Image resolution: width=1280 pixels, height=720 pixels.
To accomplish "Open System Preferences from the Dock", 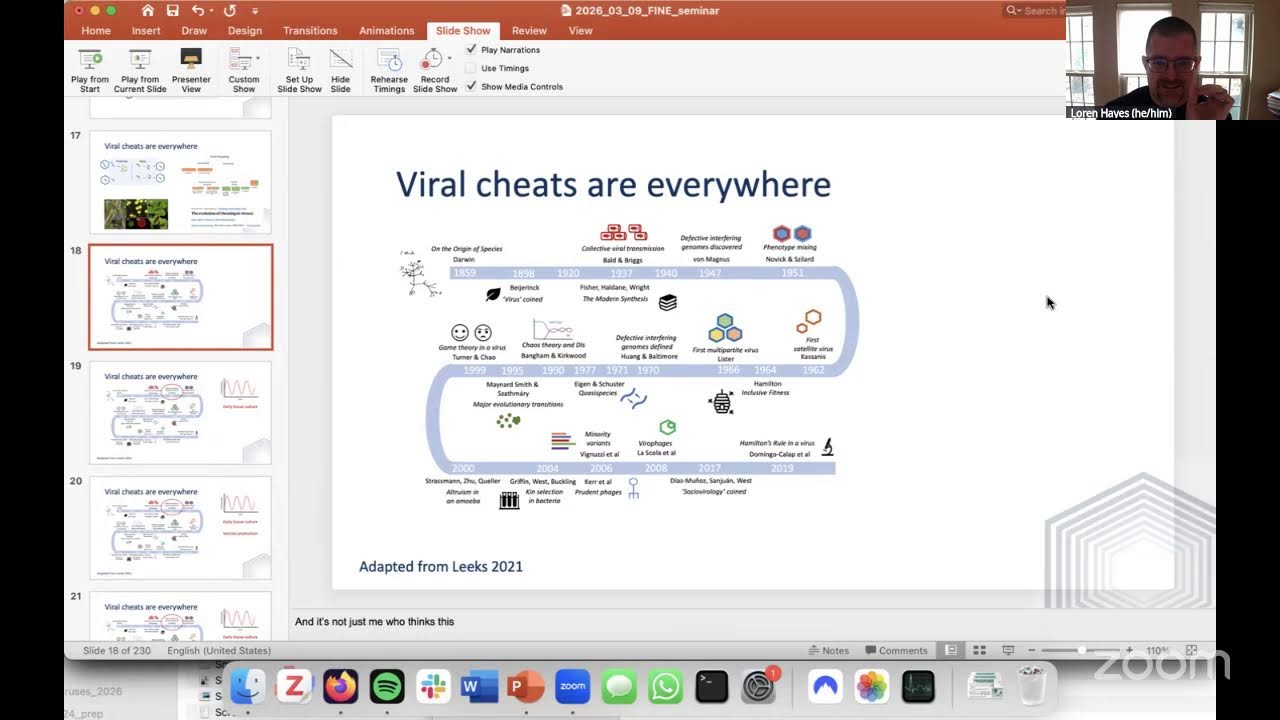I will [x=759, y=686].
